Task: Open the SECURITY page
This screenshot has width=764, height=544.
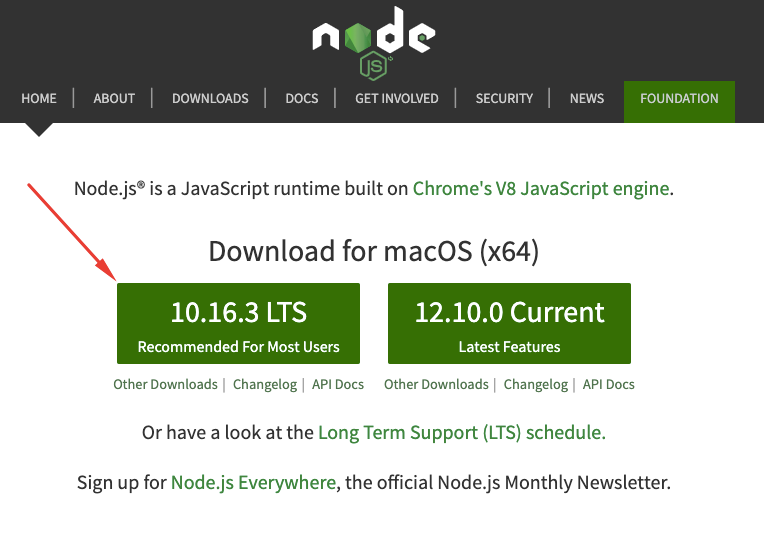Action: click(504, 98)
